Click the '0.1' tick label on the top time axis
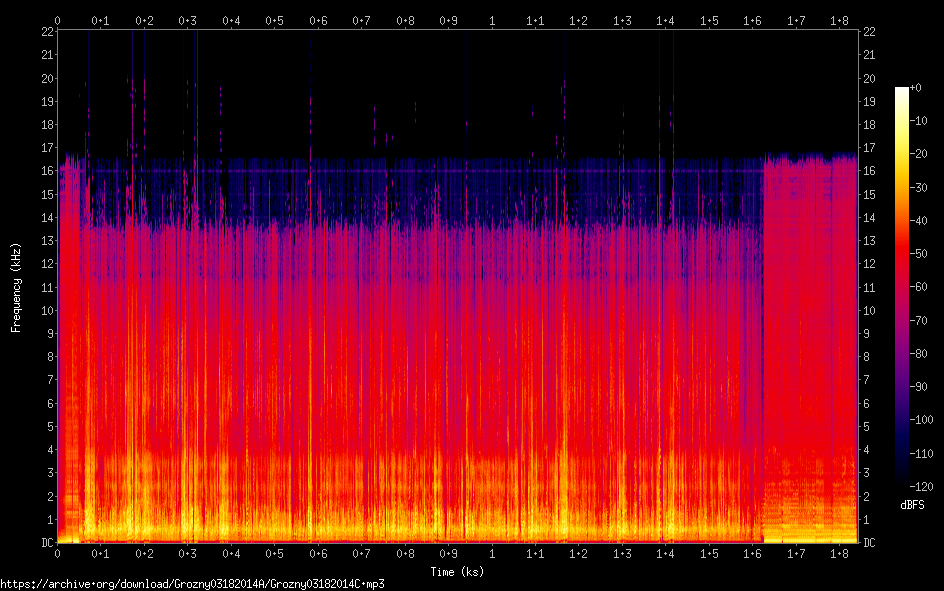This screenshot has width=944, height=591. click(101, 21)
